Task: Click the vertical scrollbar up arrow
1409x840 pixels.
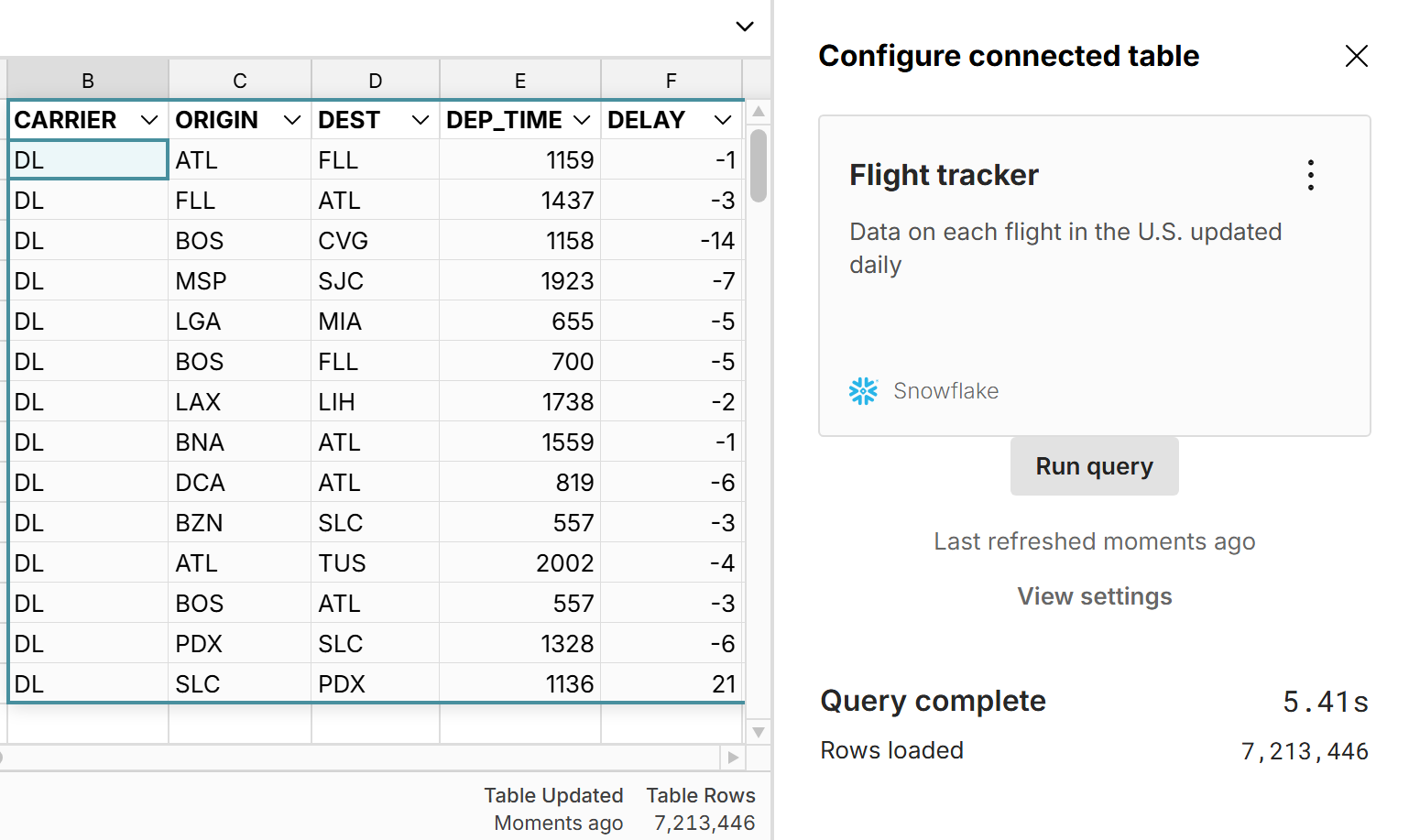Action: click(758, 111)
